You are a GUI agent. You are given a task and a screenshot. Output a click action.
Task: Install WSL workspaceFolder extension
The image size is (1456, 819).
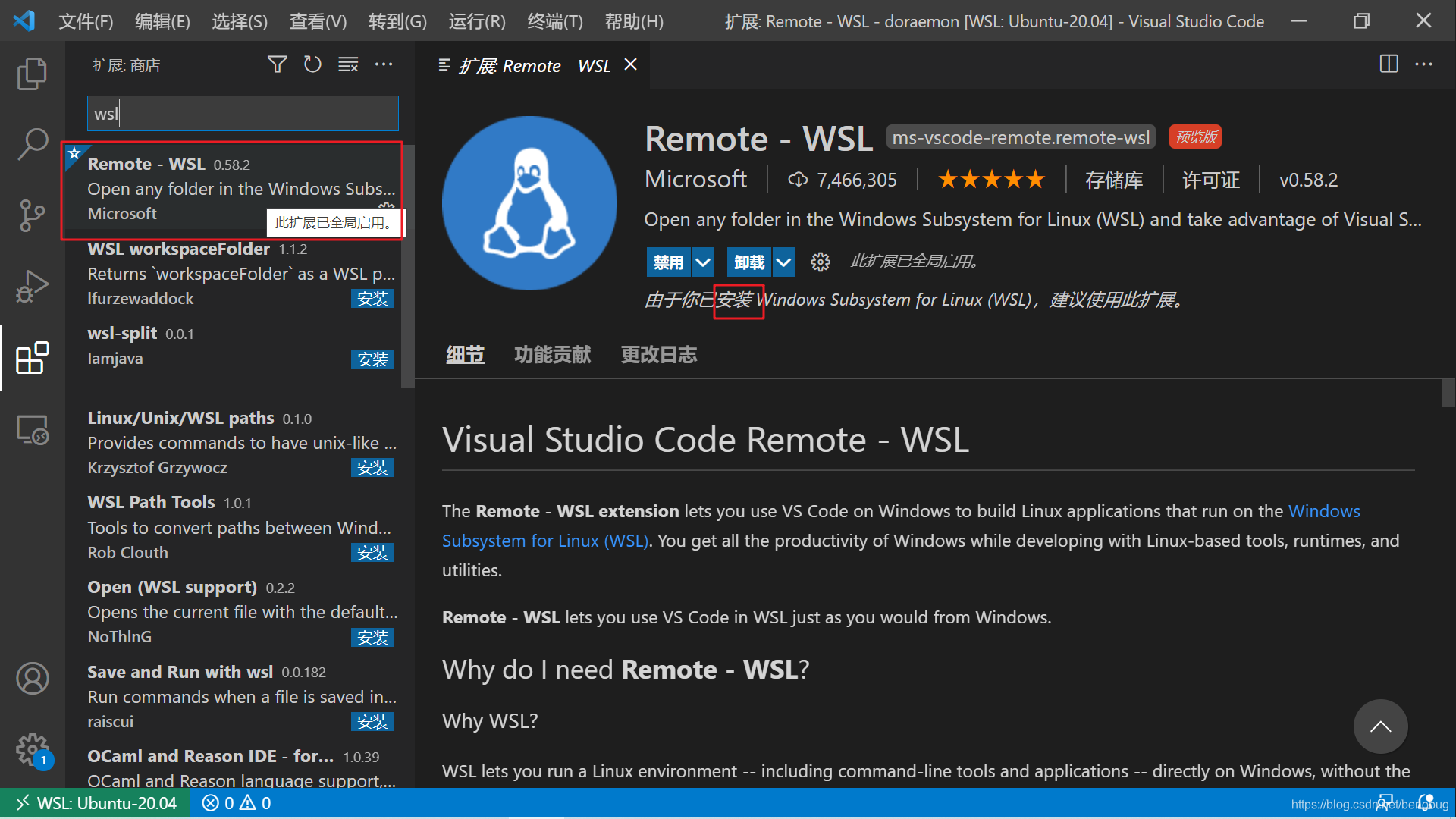(x=372, y=299)
